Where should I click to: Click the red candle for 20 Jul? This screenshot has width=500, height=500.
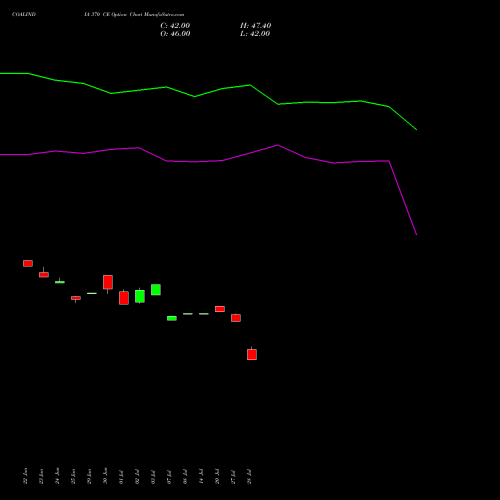(x=220, y=309)
